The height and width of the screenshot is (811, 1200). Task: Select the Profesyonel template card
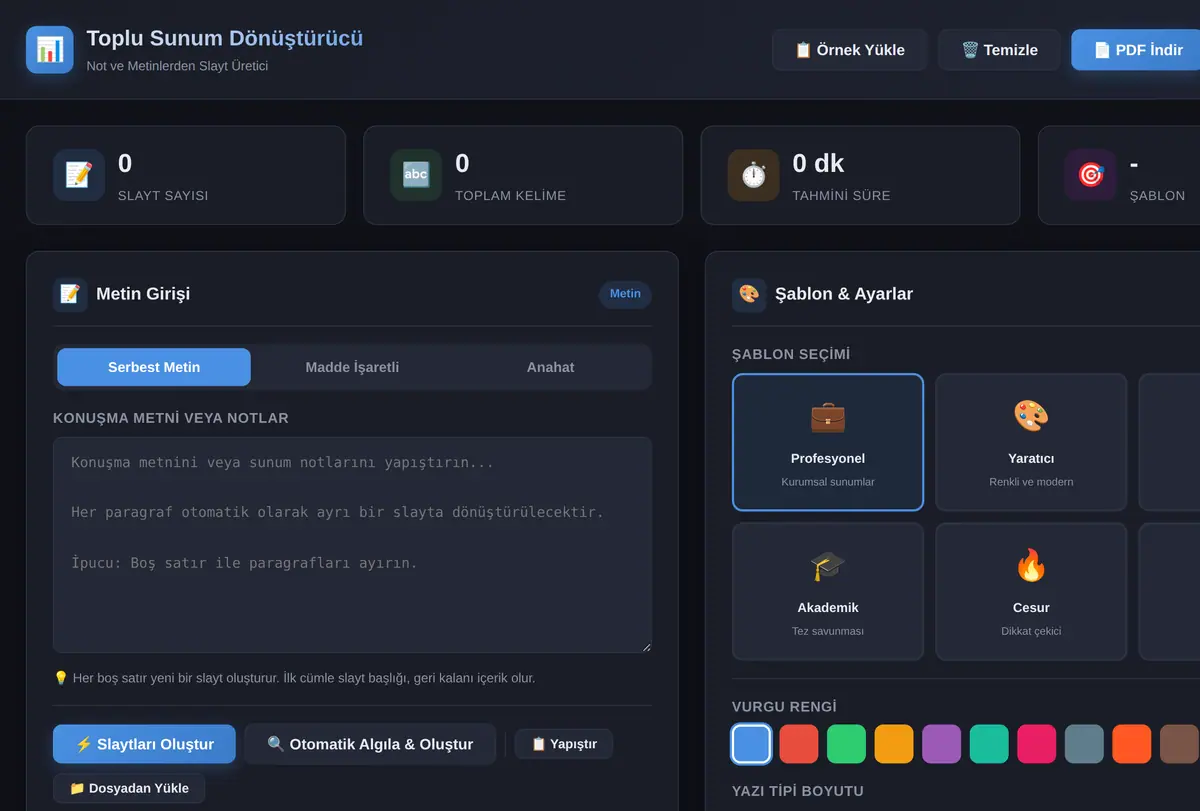[828, 442]
